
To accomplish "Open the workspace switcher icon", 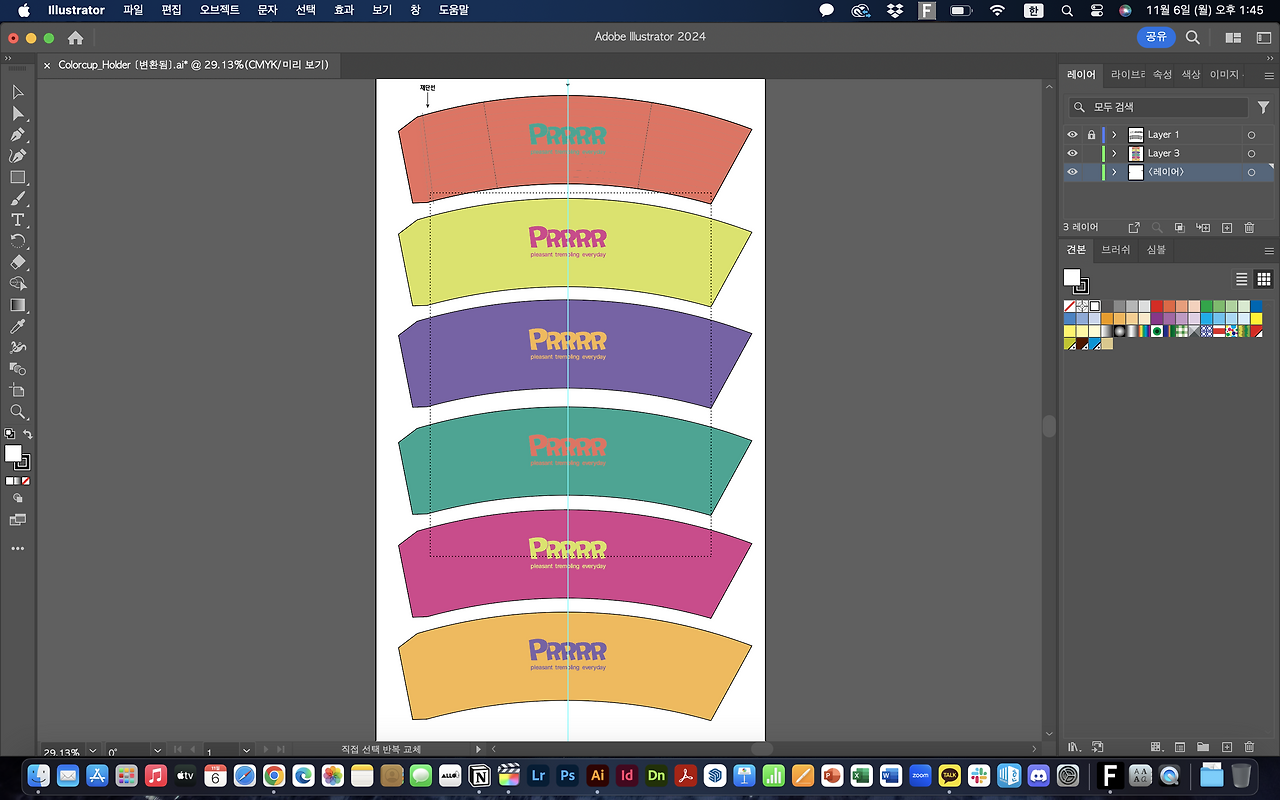I will pos(1264,37).
